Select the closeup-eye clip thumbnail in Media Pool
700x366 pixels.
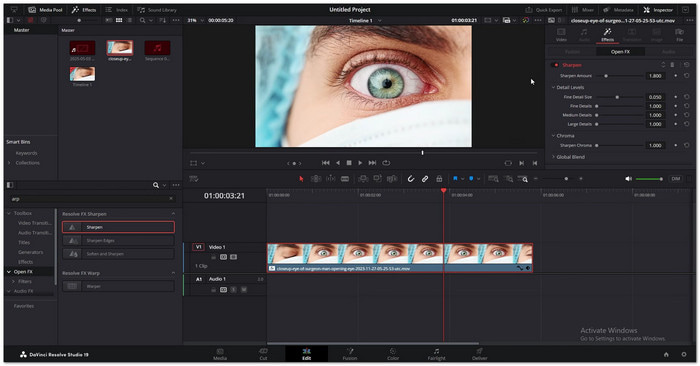pyautogui.click(x=120, y=48)
